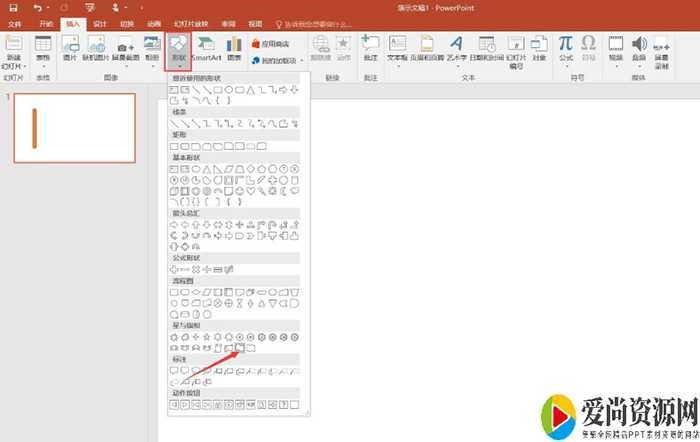The image size is (700, 442).
Task: Insert a 公式 (Equation) with the pi icon
Action: (565, 50)
